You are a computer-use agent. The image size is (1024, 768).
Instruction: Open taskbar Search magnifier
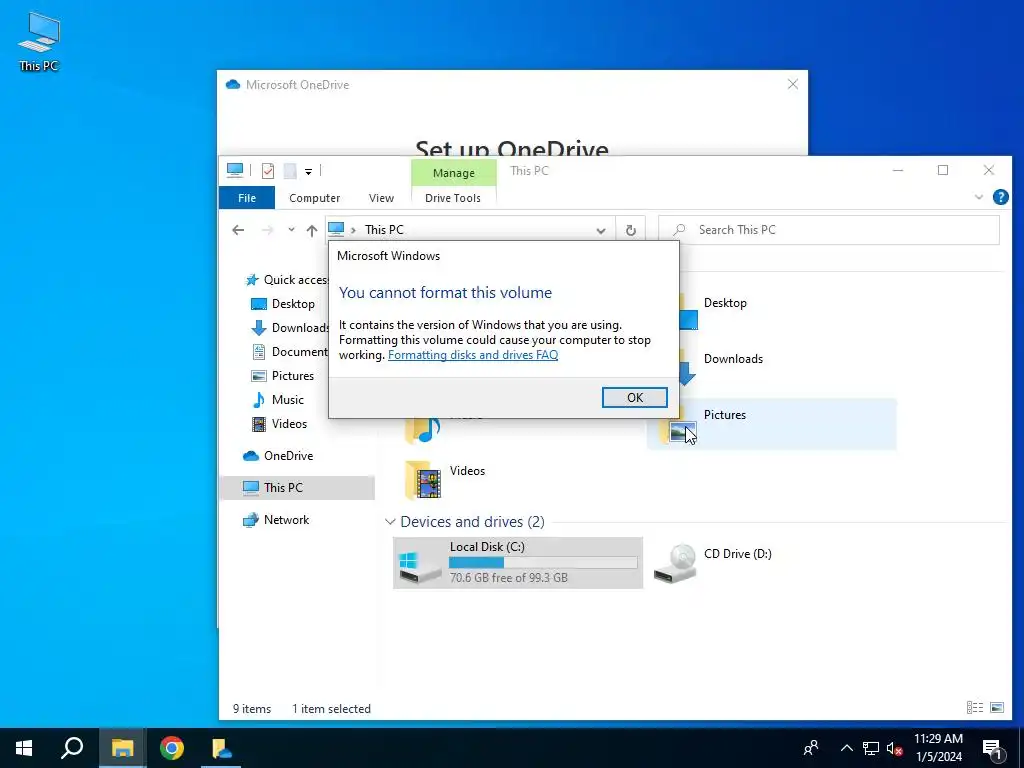coord(72,748)
